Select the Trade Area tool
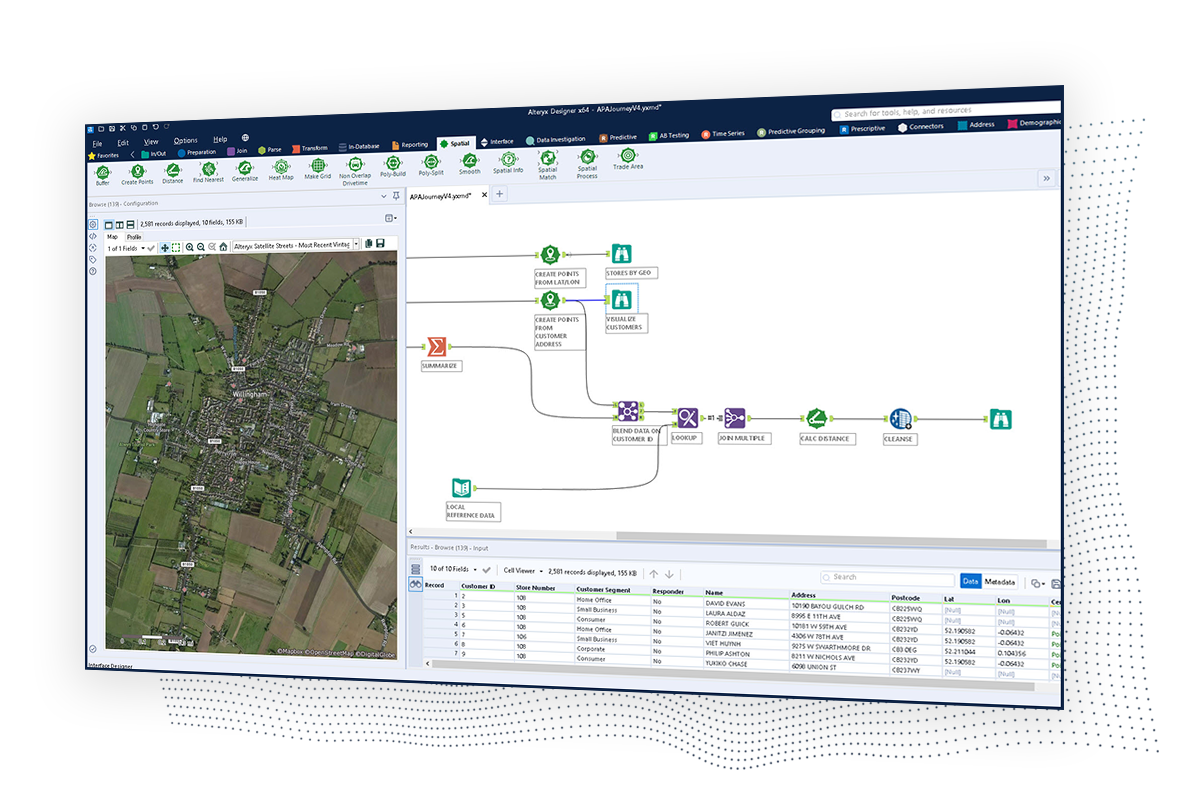Image resolution: width=1179 pixels, height=797 pixels. click(627, 159)
